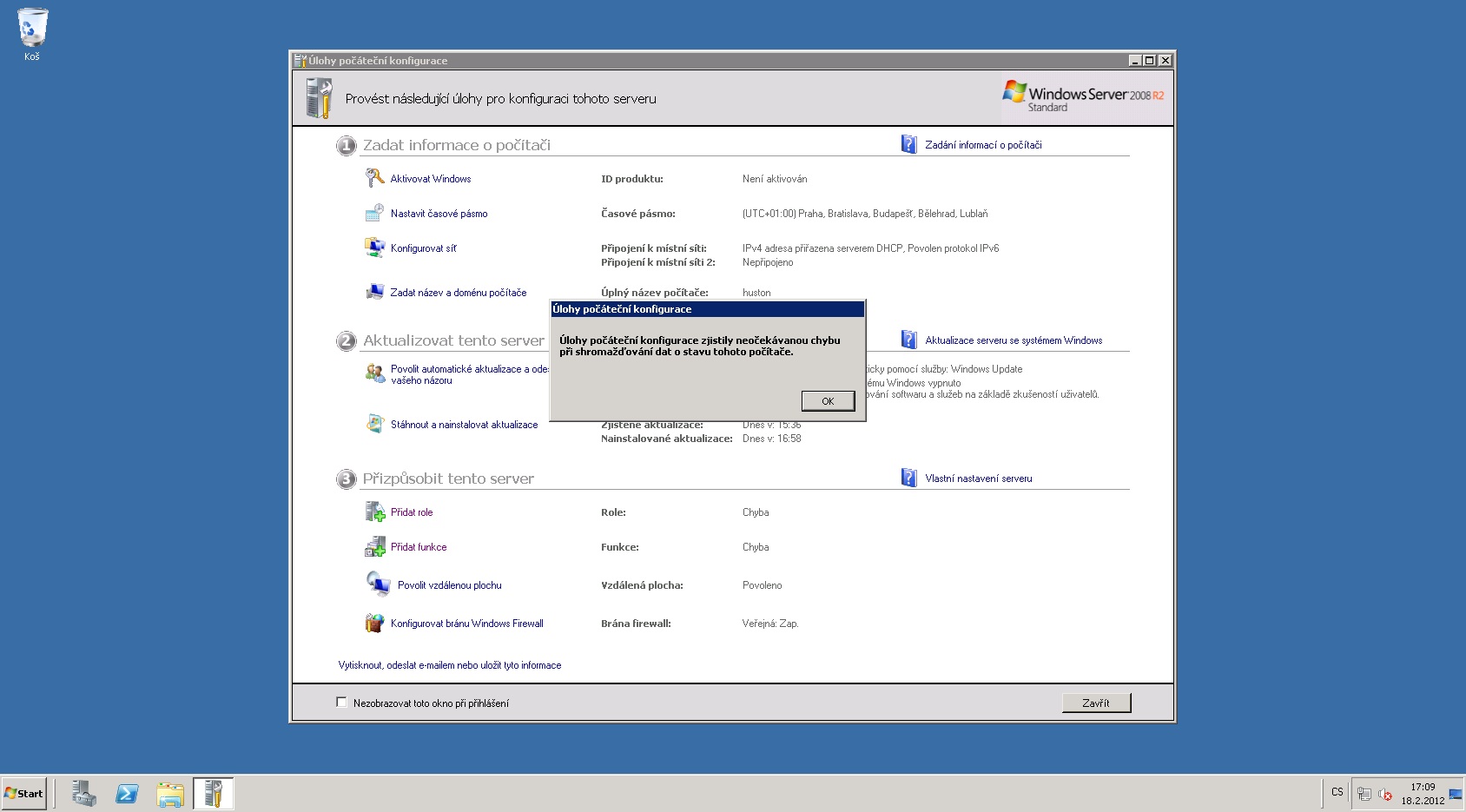Click the main window title bar icon
Viewport: 1466px width, 812px height.
pos(300,60)
